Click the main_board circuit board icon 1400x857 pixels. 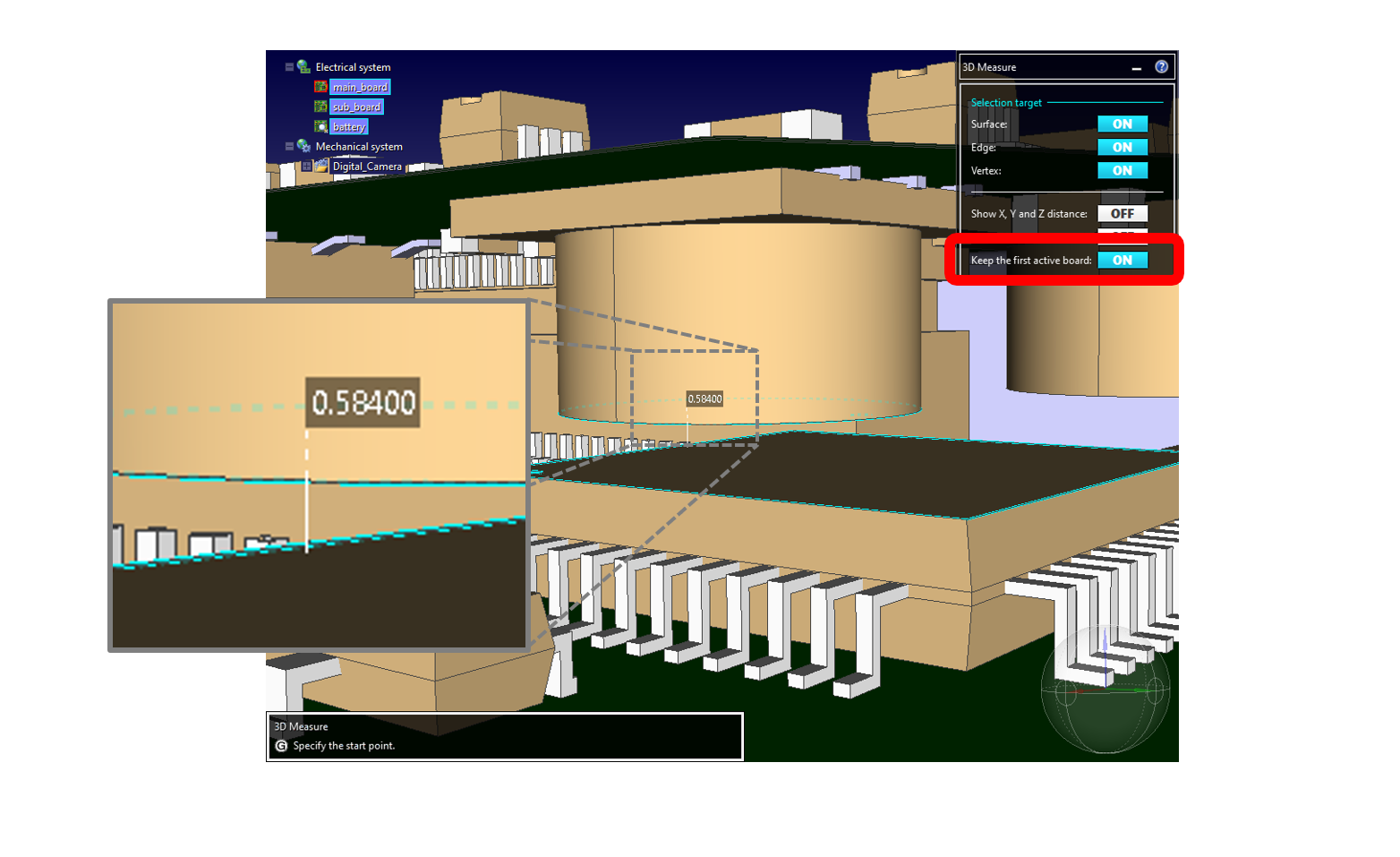[x=320, y=87]
